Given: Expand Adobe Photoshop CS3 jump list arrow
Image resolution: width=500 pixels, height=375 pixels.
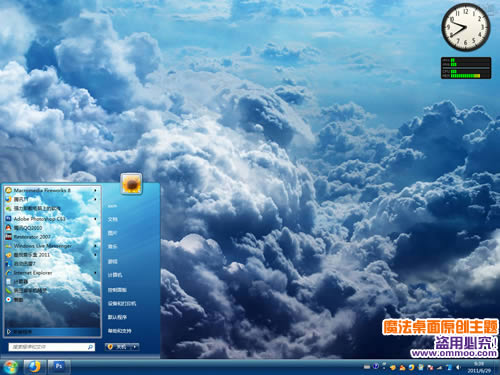Looking at the screenshot, I should coord(95,219).
